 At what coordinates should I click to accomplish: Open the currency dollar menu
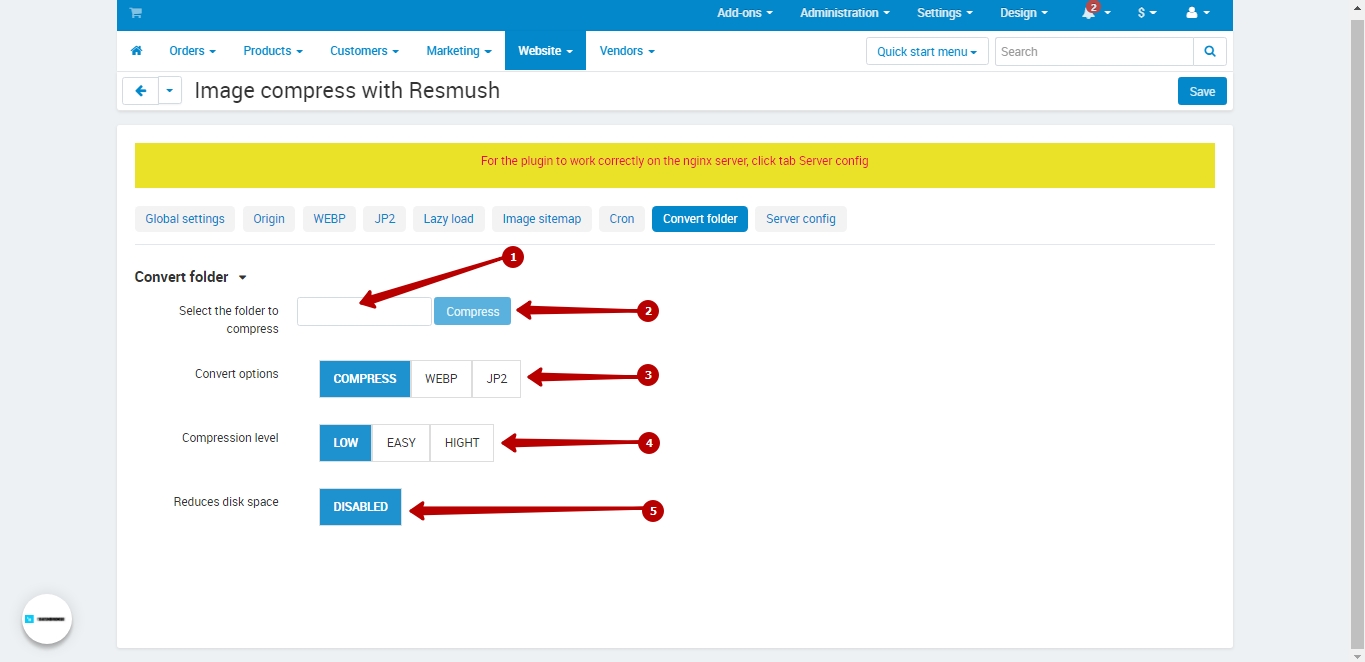point(1147,13)
